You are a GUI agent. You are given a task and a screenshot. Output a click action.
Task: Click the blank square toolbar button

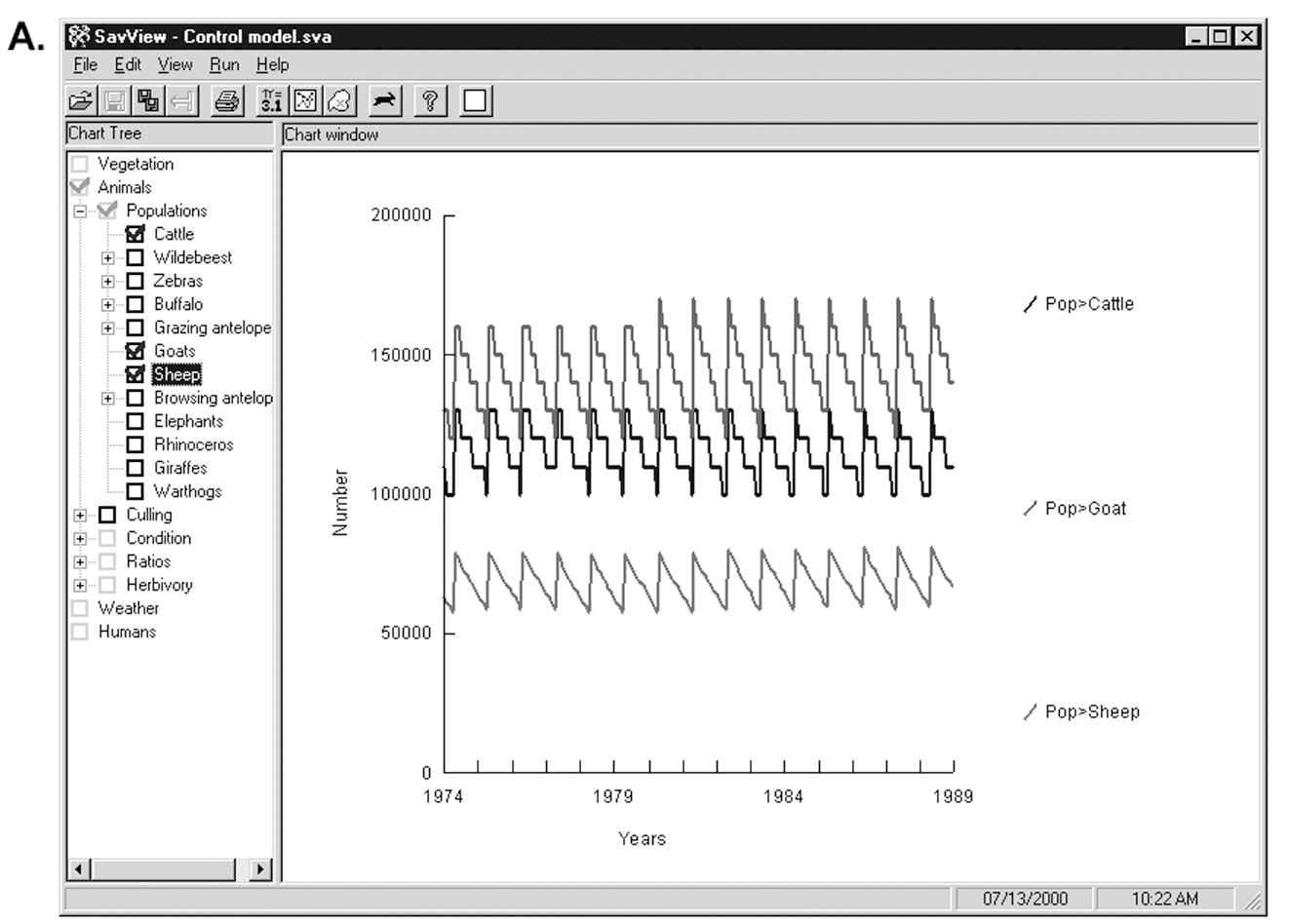point(476,100)
